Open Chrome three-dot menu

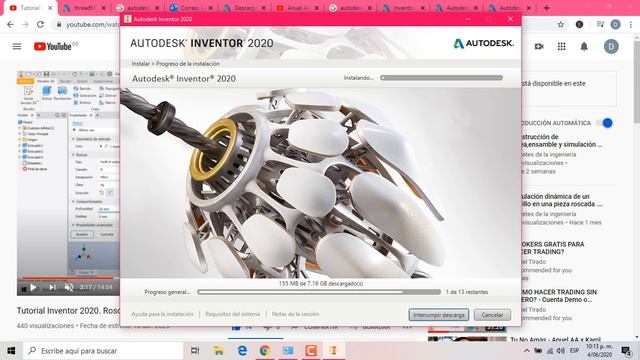pyautogui.click(x=631, y=24)
